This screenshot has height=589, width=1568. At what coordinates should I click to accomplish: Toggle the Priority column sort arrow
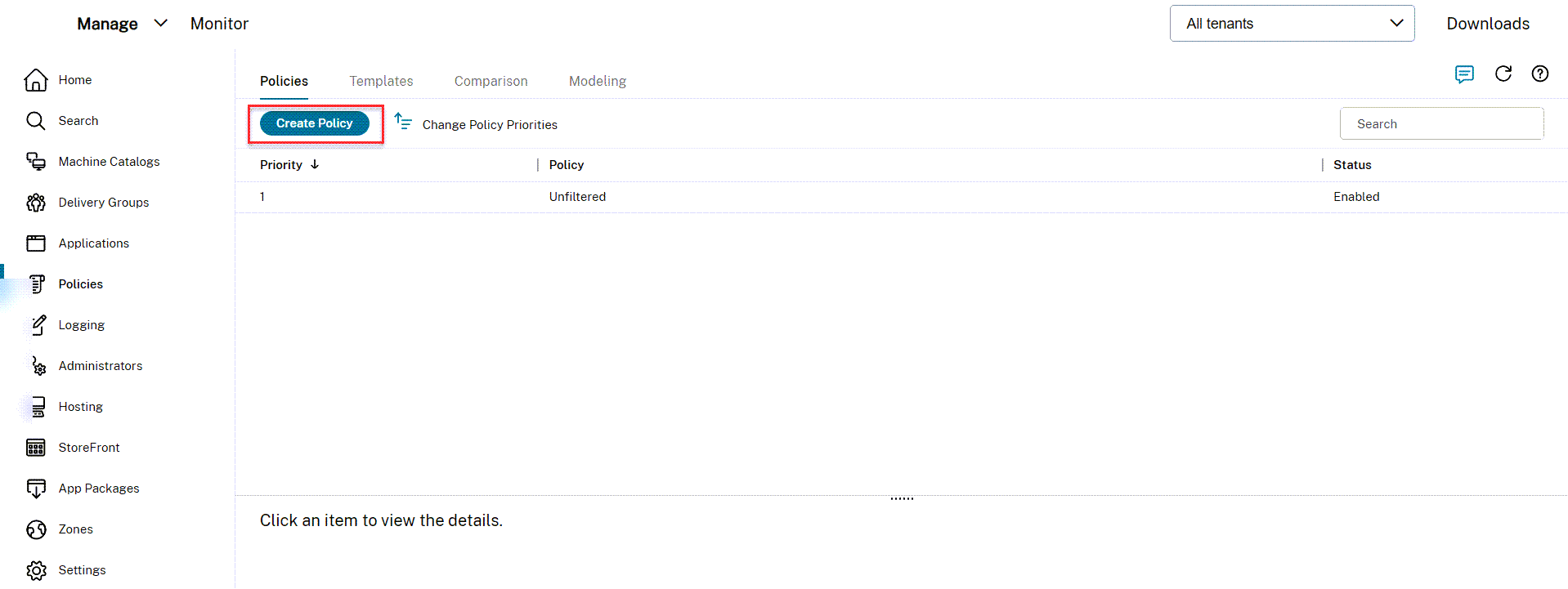315,164
